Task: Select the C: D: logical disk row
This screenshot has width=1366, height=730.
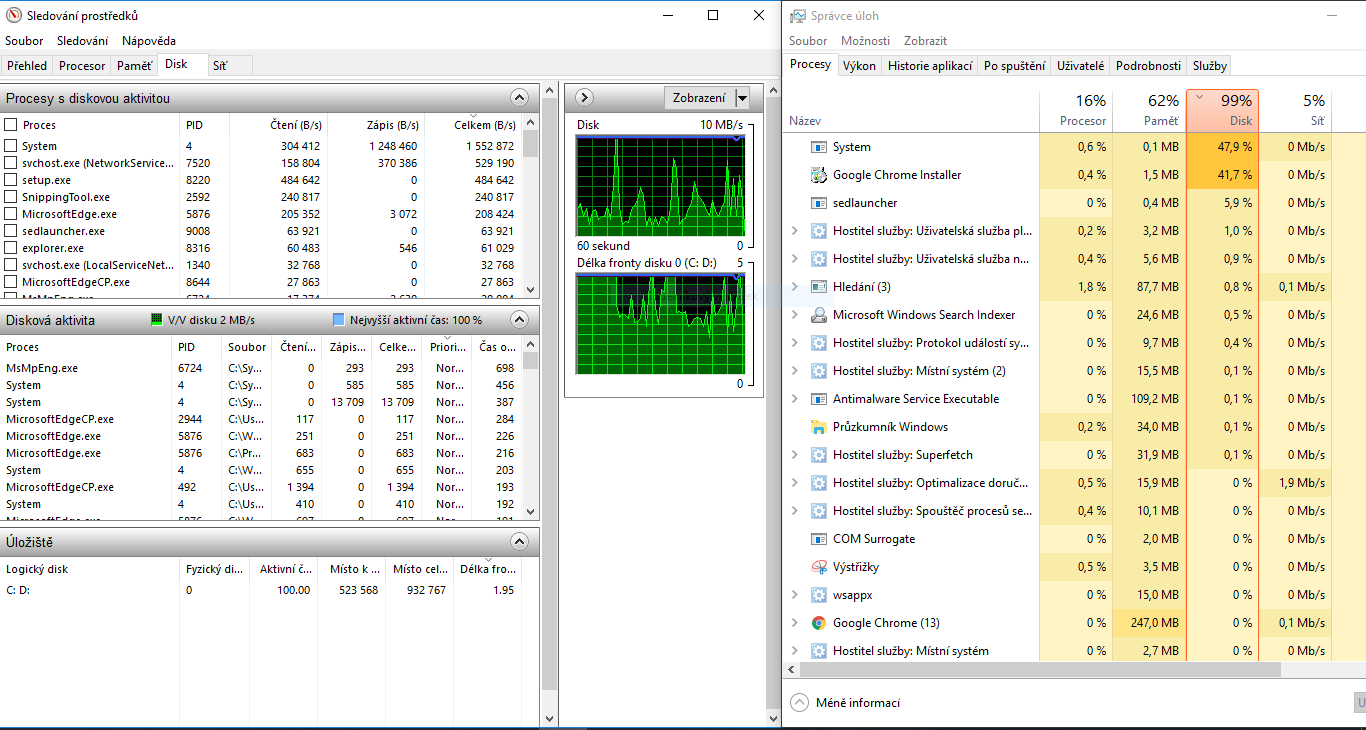Action: (x=262, y=590)
